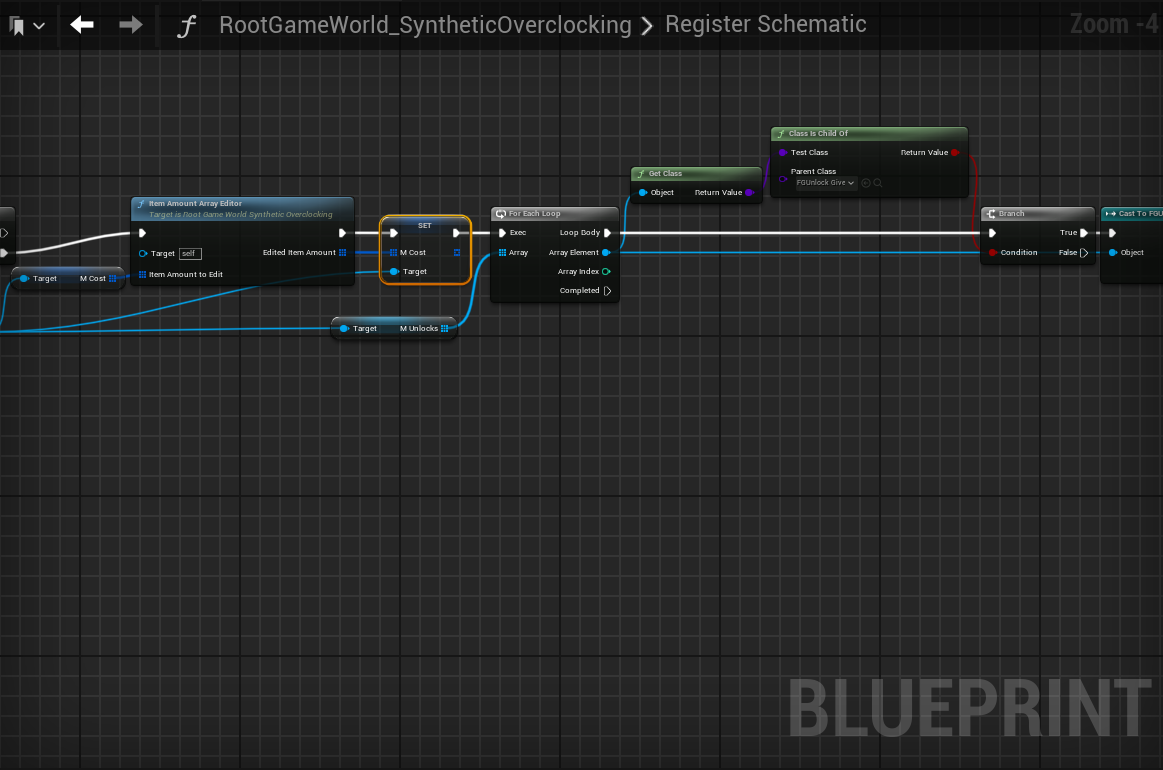Click the Loop Body exec pin
The width and height of the screenshot is (1163, 770).
click(607, 233)
